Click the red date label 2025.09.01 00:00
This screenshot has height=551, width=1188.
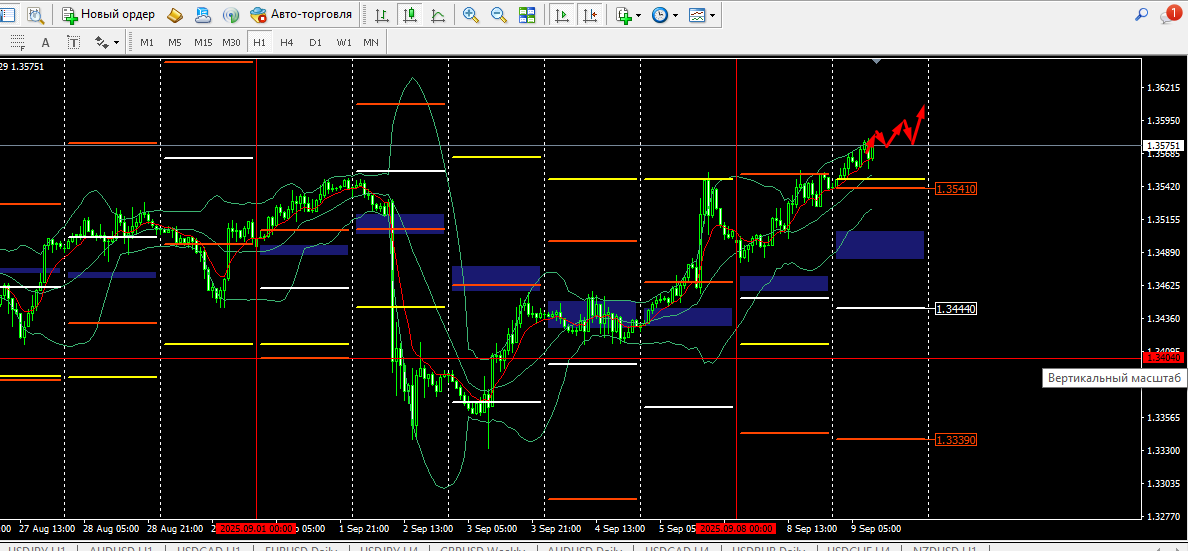click(255, 528)
